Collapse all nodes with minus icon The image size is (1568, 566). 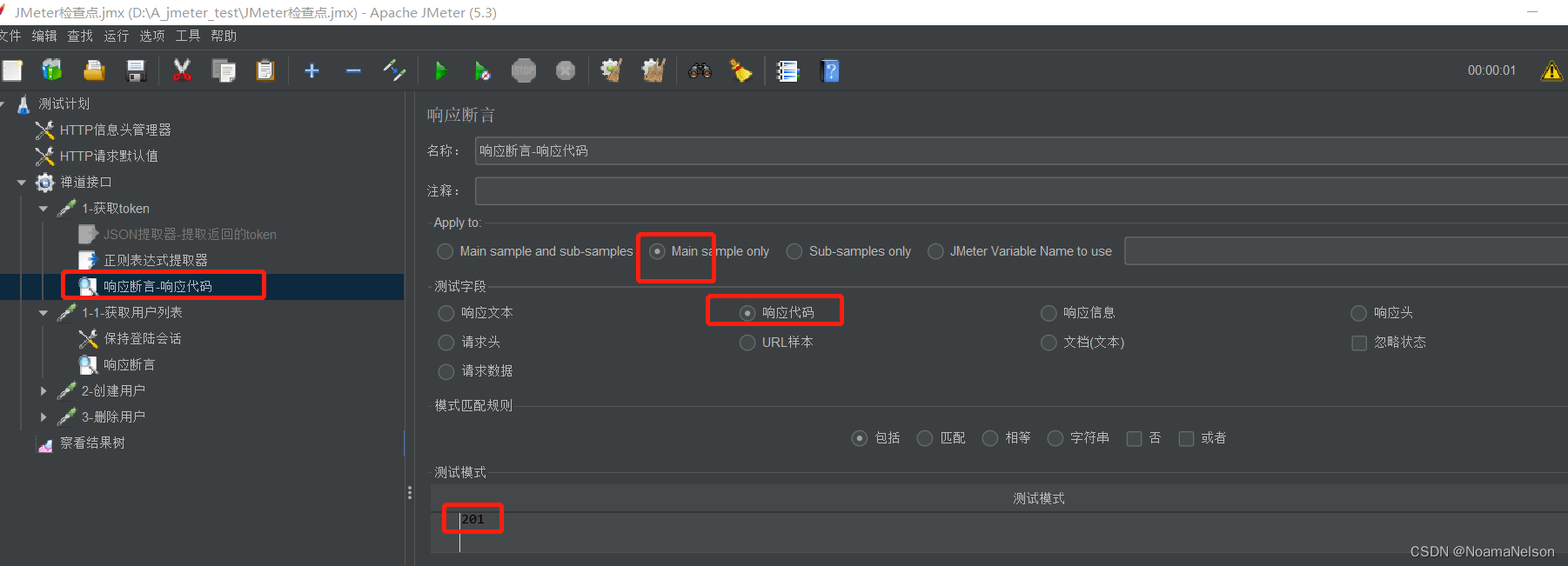pos(353,71)
